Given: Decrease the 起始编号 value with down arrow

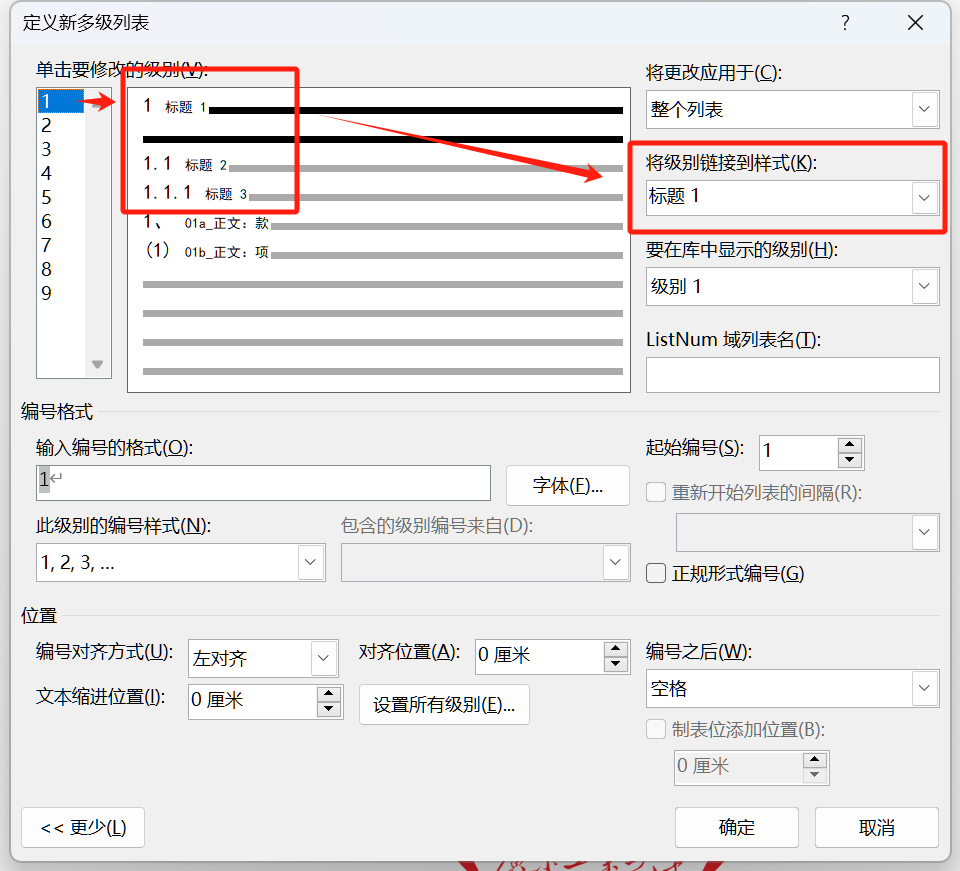Looking at the screenshot, I should [x=850, y=460].
